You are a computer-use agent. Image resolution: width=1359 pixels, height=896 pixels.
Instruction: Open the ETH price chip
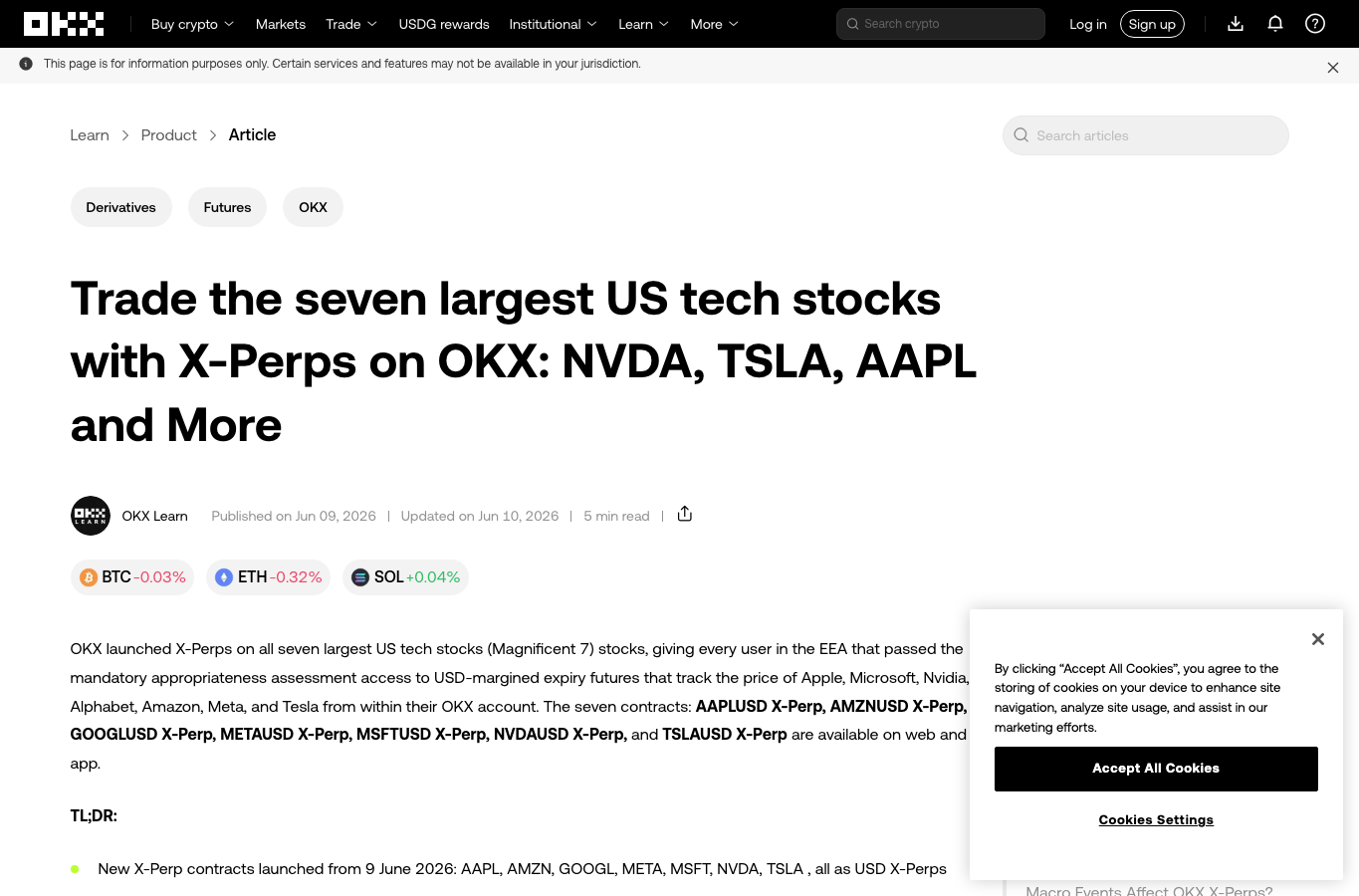tap(269, 577)
